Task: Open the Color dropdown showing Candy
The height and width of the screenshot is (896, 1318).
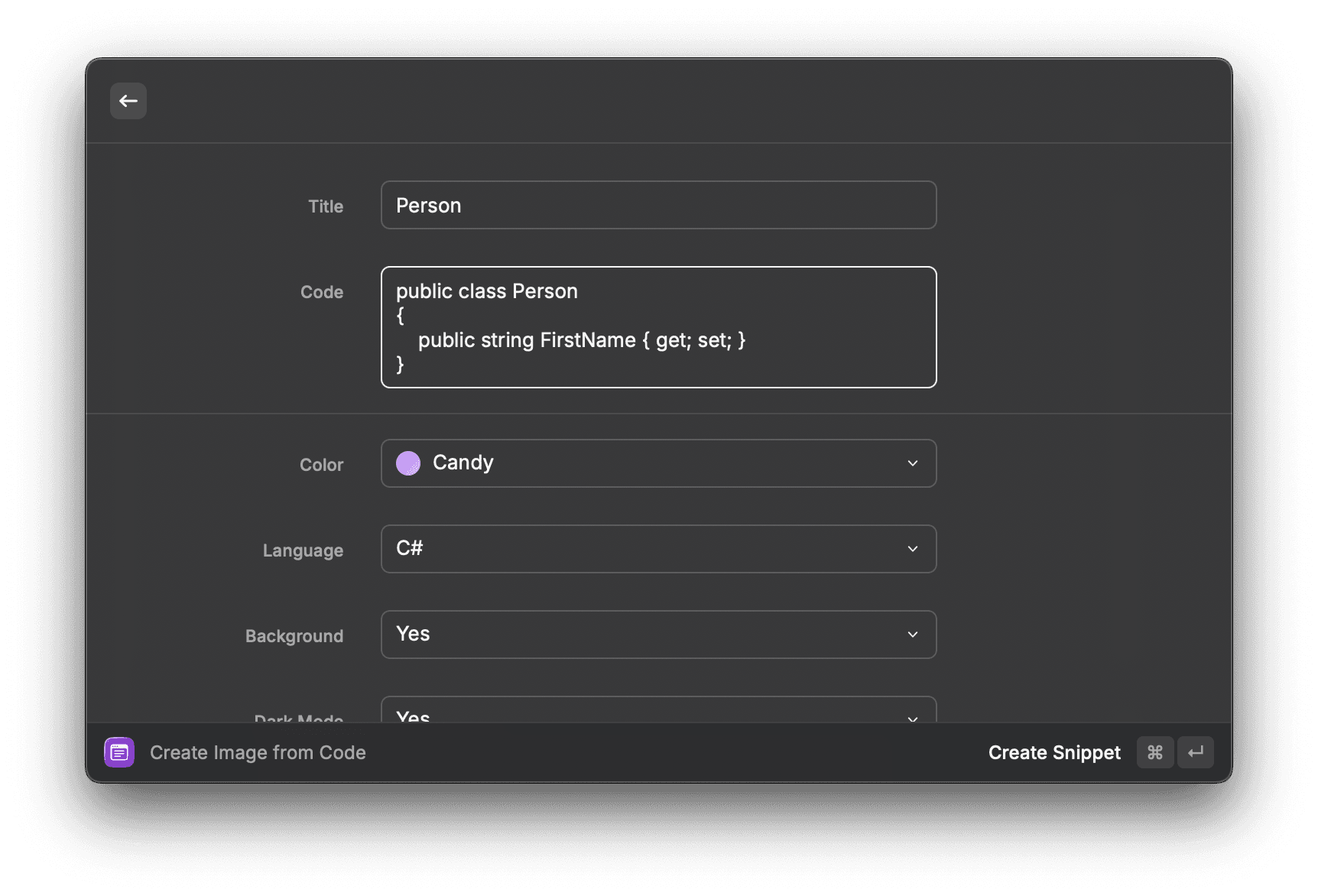Action: point(657,463)
